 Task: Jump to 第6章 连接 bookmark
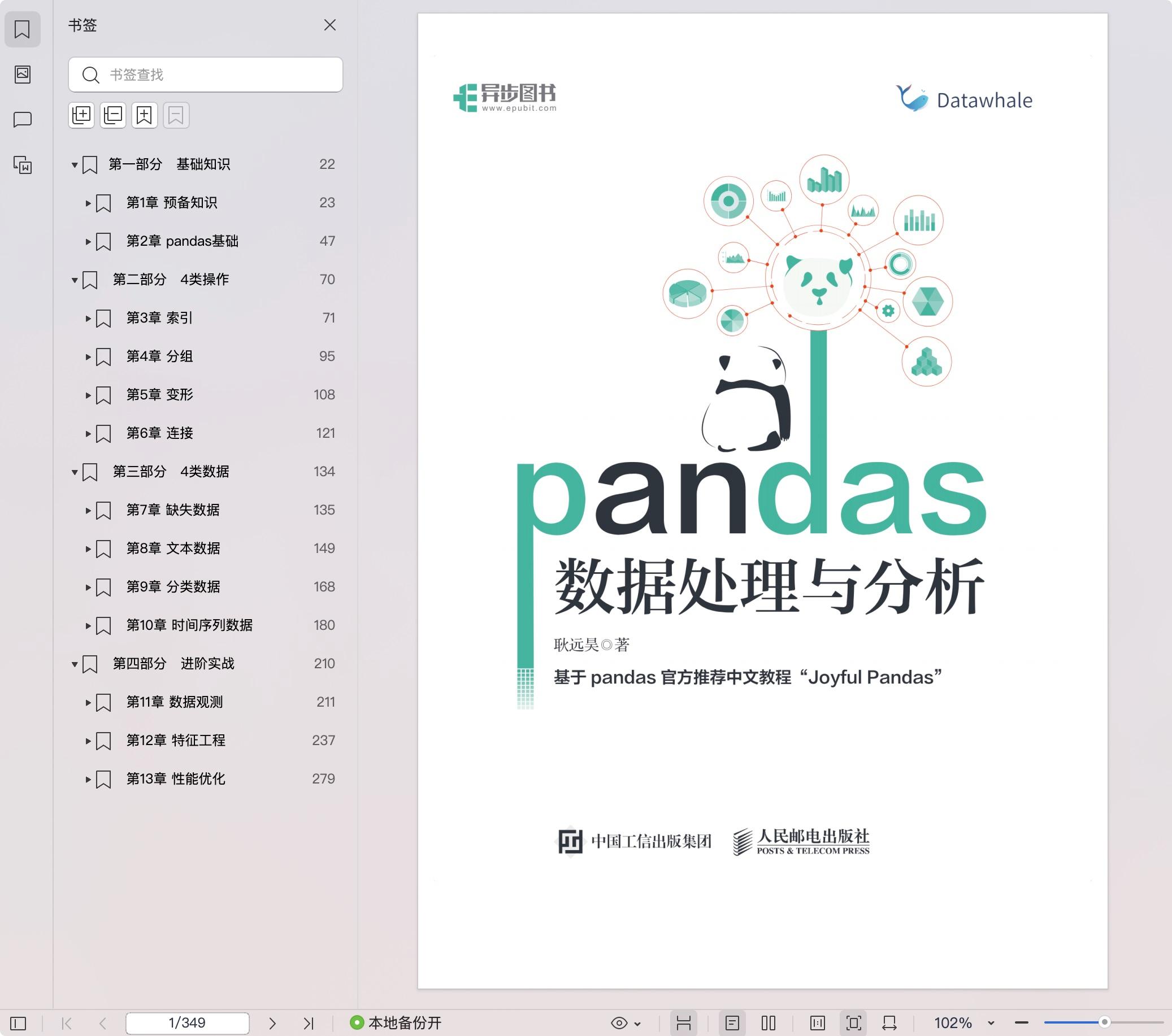[x=159, y=433]
